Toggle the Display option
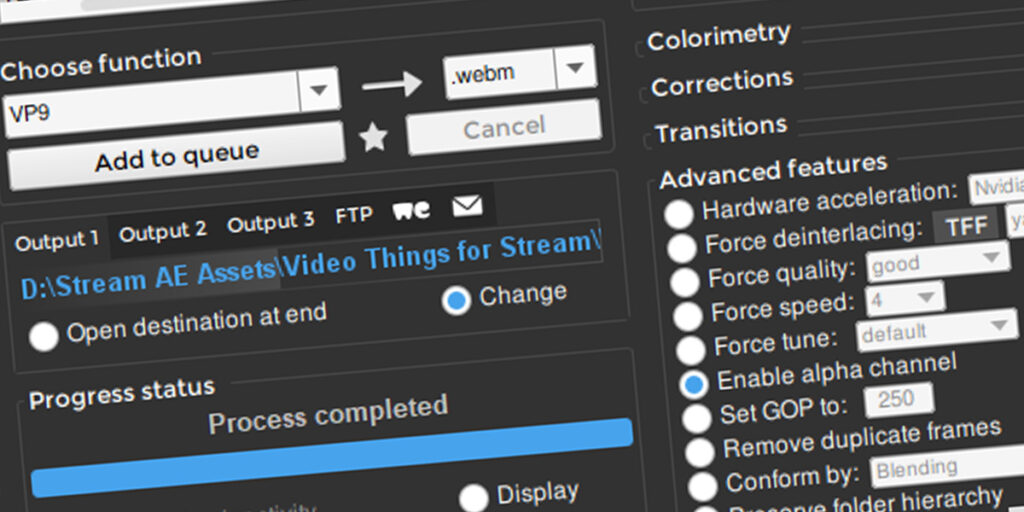This screenshot has width=1024, height=512. pyautogui.click(x=474, y=498)
